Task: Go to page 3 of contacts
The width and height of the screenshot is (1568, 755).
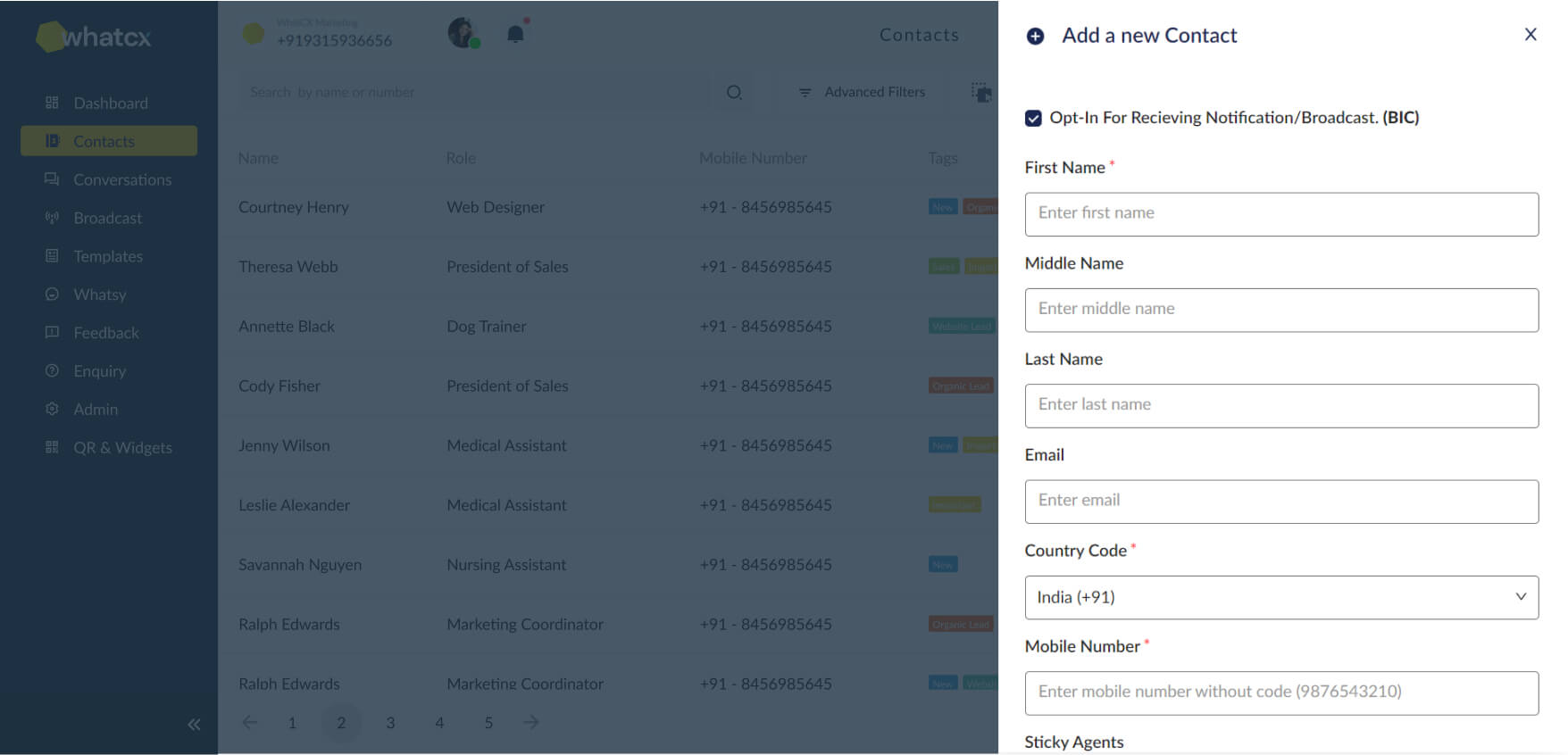Action: [x=390, y=723]
